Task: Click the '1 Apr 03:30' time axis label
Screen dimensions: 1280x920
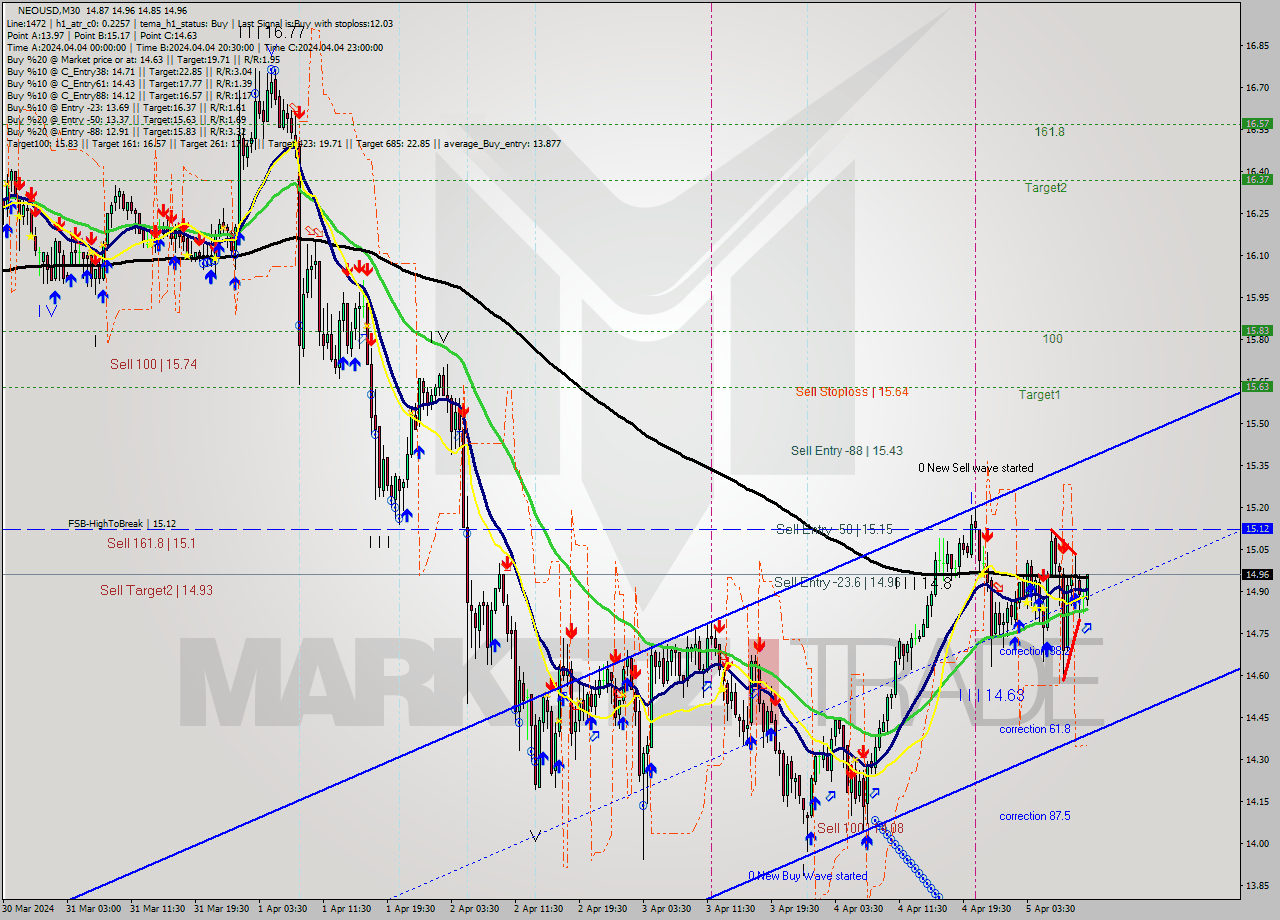Action: (284, 909)
